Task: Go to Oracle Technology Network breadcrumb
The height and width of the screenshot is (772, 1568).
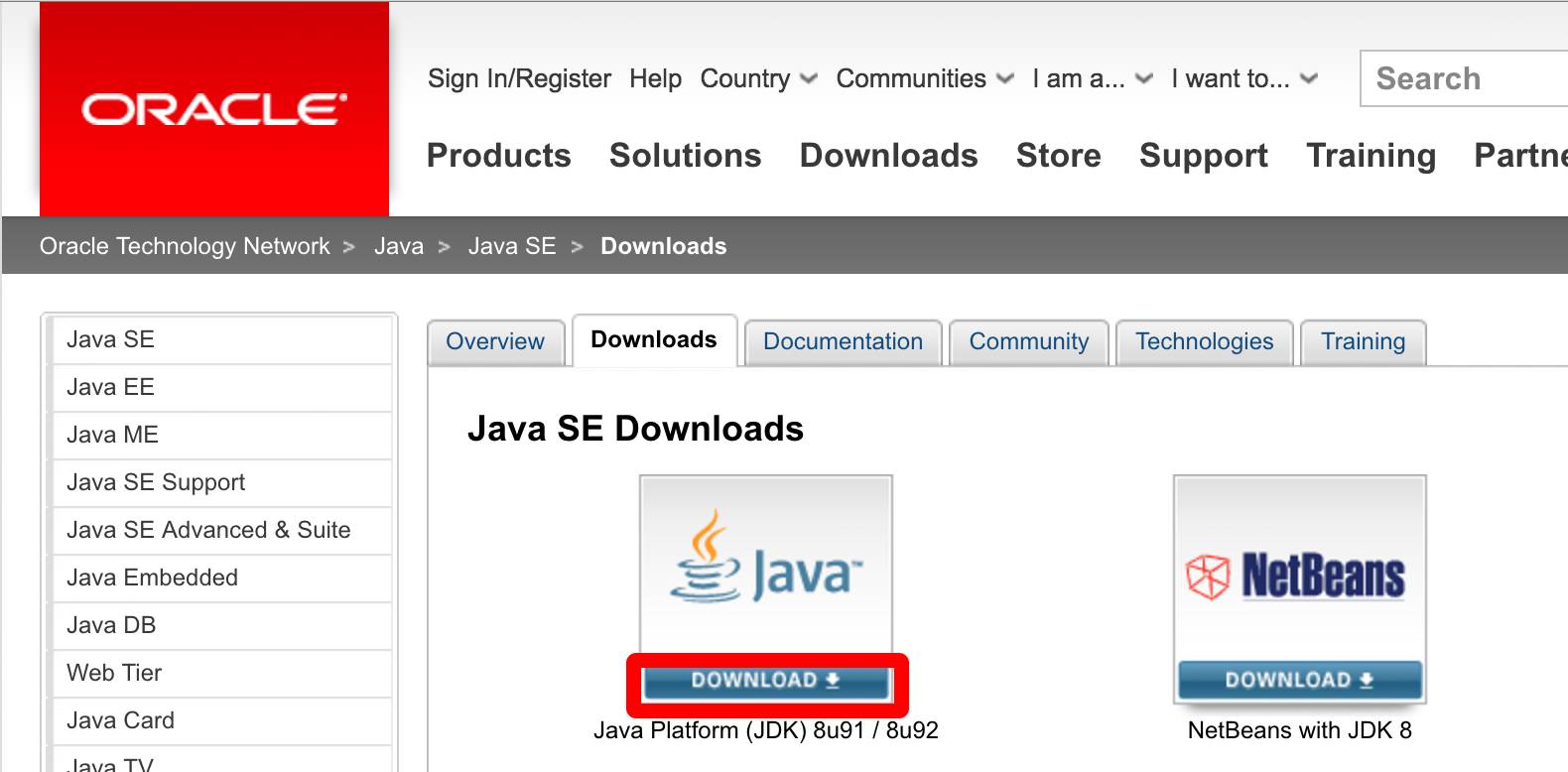Action: pos(185,246)
